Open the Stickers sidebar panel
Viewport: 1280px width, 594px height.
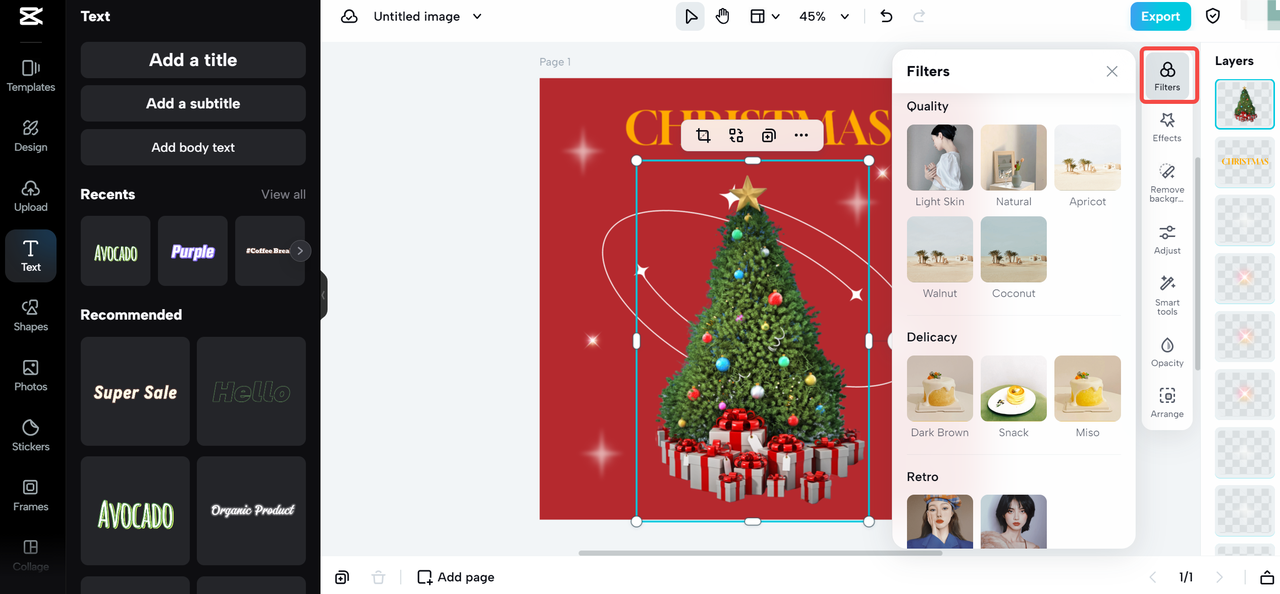coord(31,436)
